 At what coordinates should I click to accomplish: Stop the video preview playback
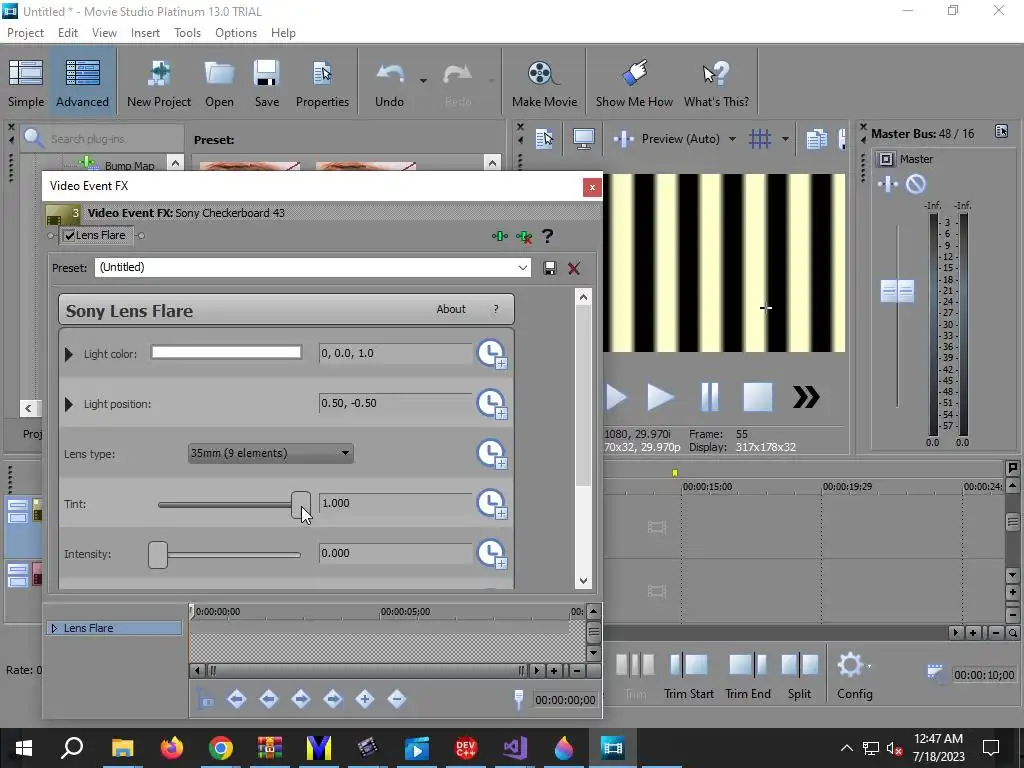[758, 397]
